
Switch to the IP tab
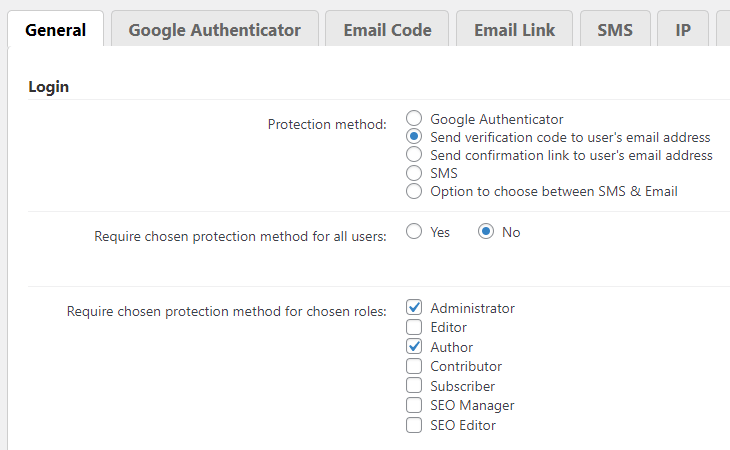(x=683, y=30)
